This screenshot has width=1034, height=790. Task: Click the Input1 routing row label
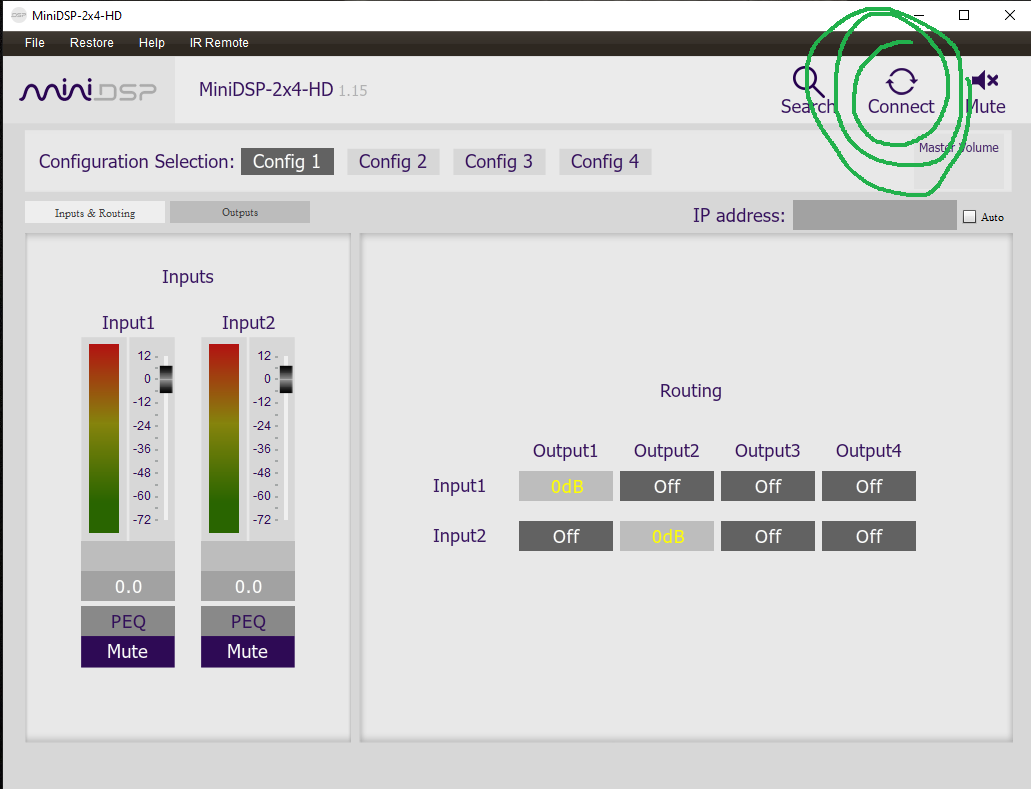[459, 486]
